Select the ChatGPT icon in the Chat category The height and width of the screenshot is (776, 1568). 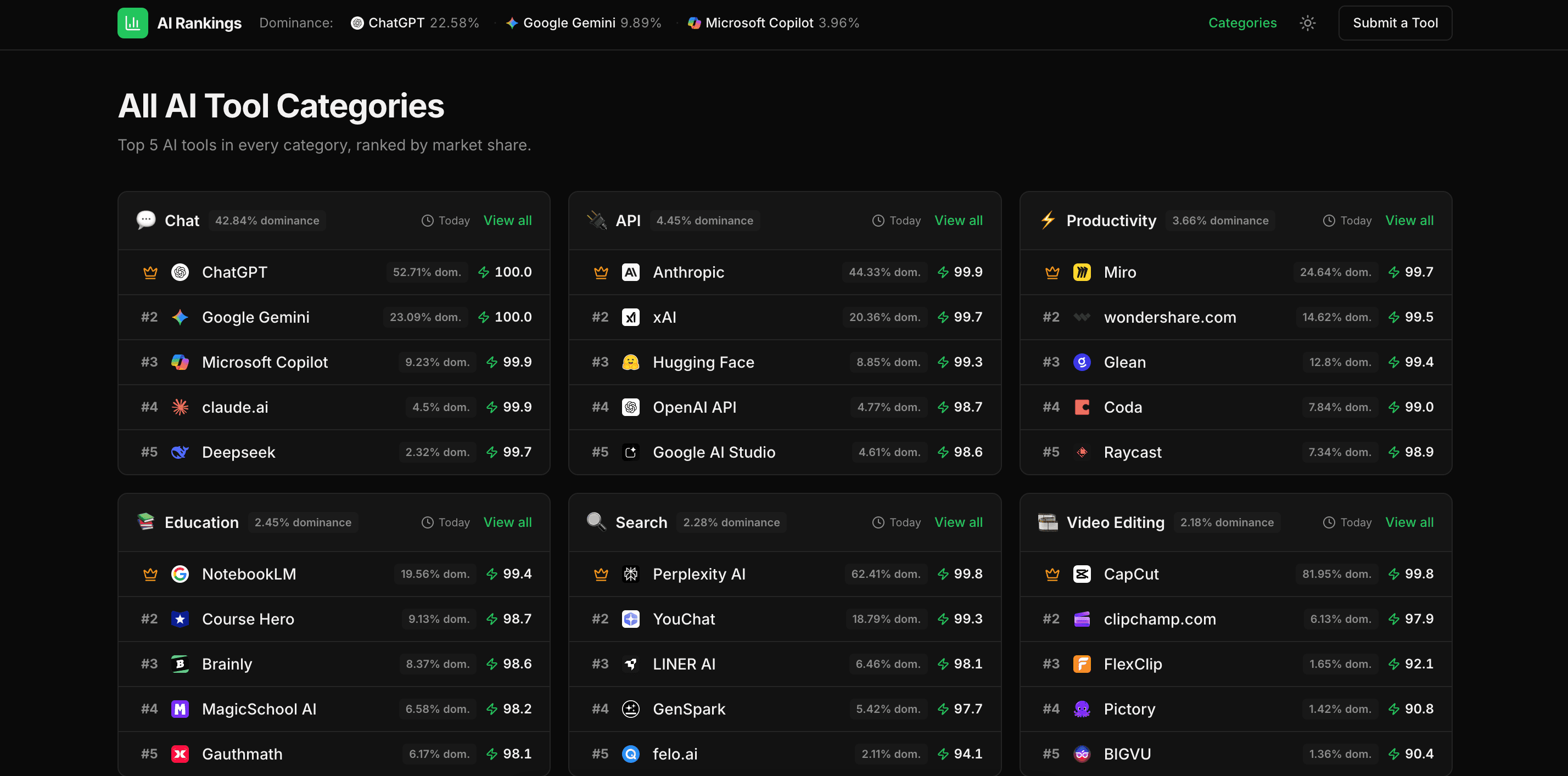pos(180,272)
